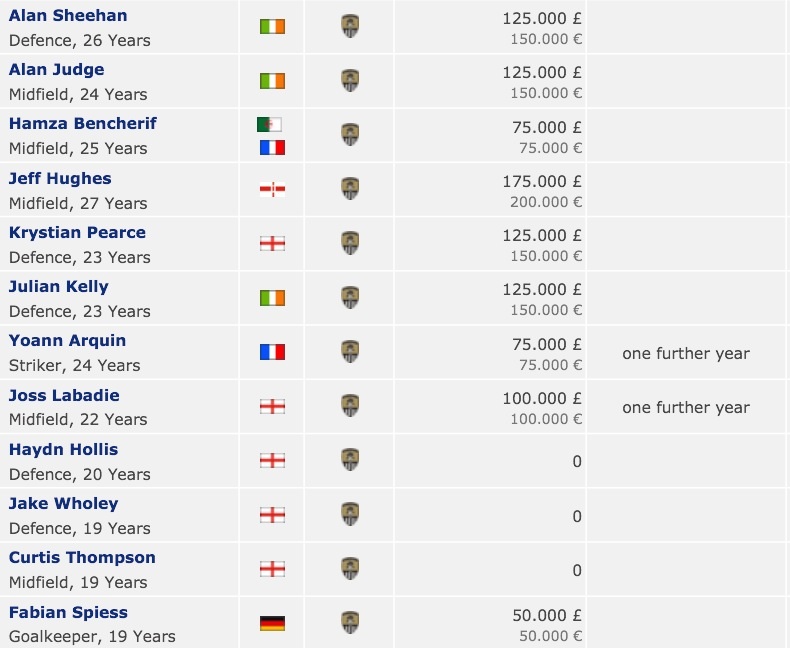Click Jeff Hughes' 175.000 £ market value
This screenshot has width=790, height=648.
pos(543,180)
